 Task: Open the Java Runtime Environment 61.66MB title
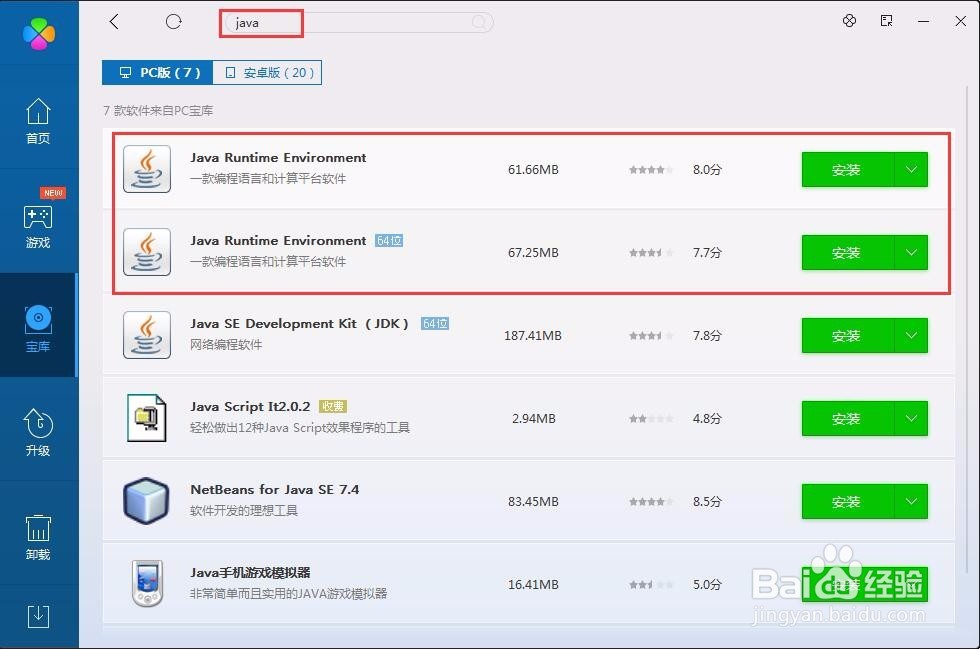click(278, 158)
